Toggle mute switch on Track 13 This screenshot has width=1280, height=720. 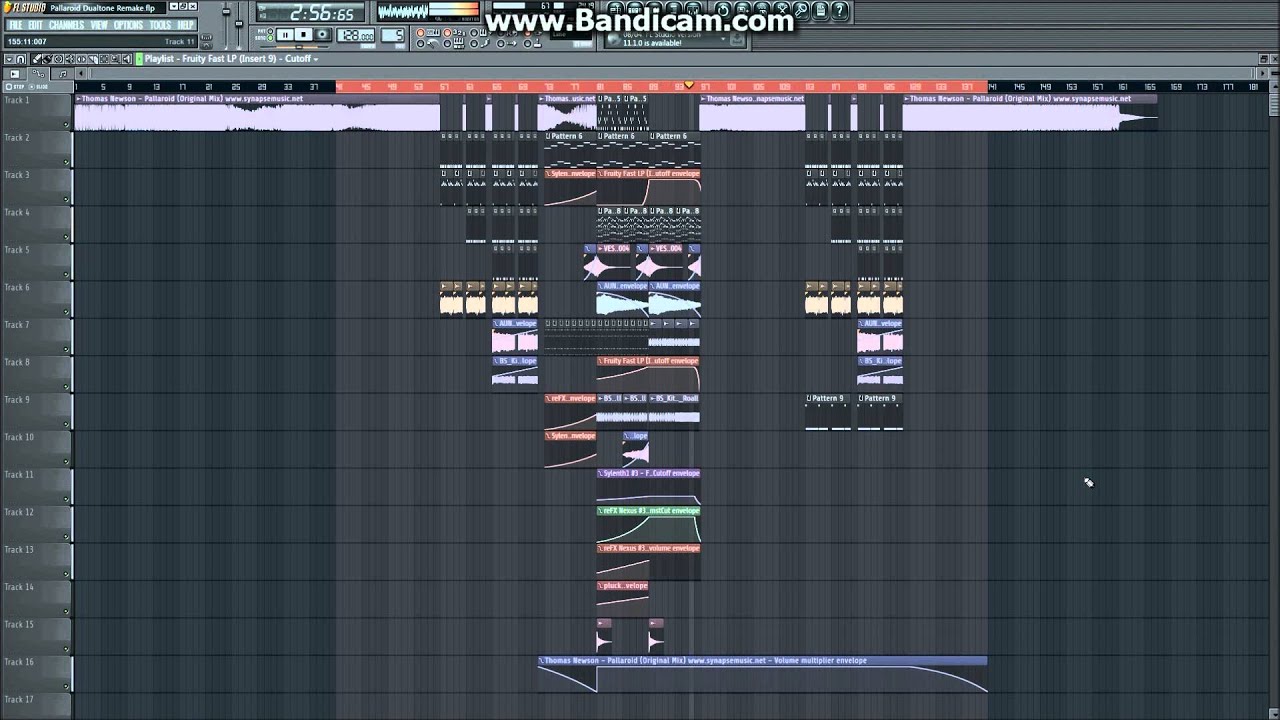67,574
